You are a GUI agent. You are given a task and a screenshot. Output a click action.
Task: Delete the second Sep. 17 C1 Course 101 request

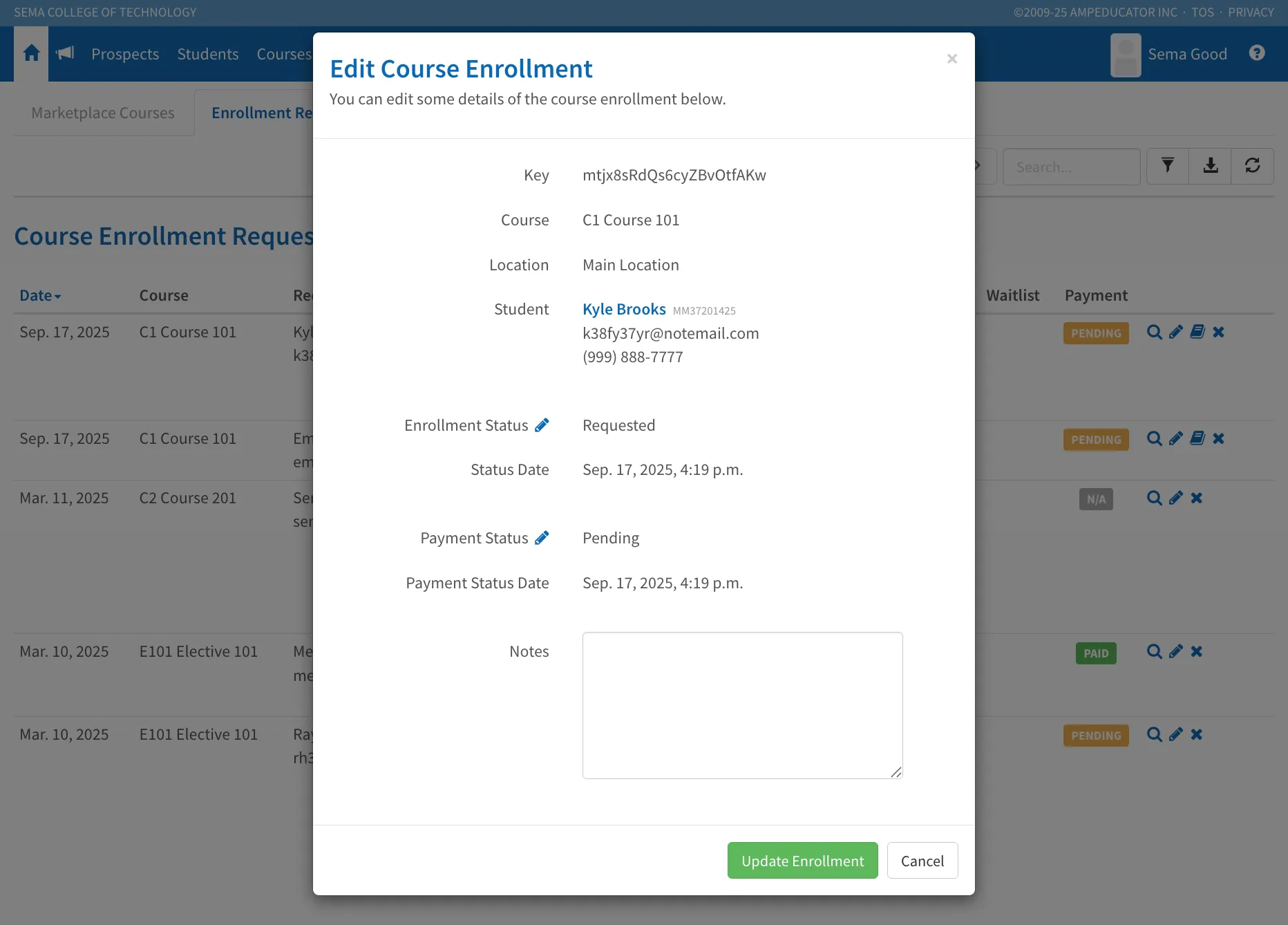point(1218,438)
